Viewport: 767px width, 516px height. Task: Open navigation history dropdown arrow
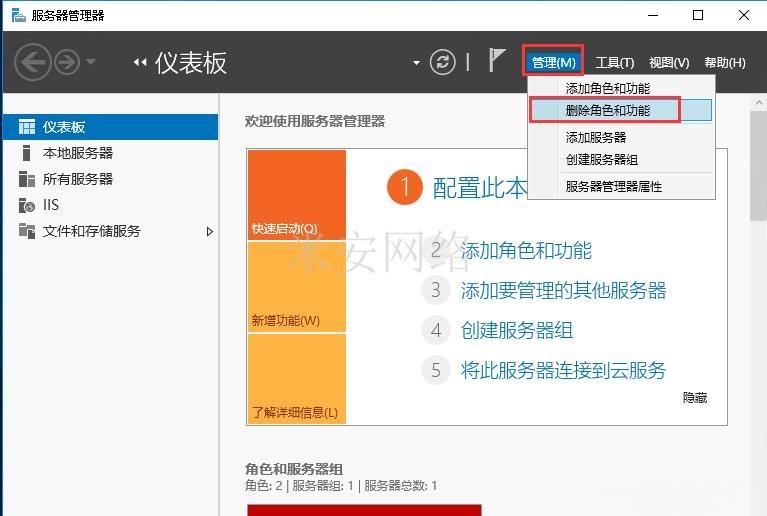[91, 62]
